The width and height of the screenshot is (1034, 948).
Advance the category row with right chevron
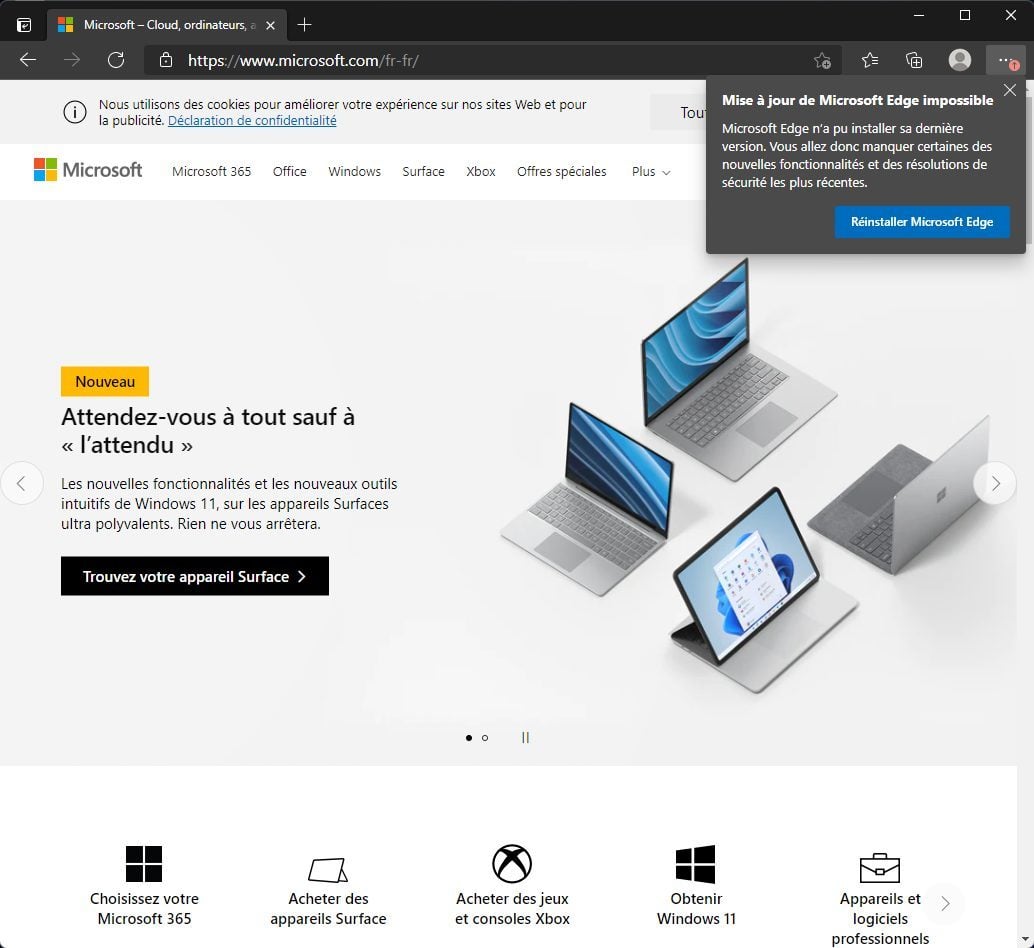pyautogui.click(x=945, y=903)
